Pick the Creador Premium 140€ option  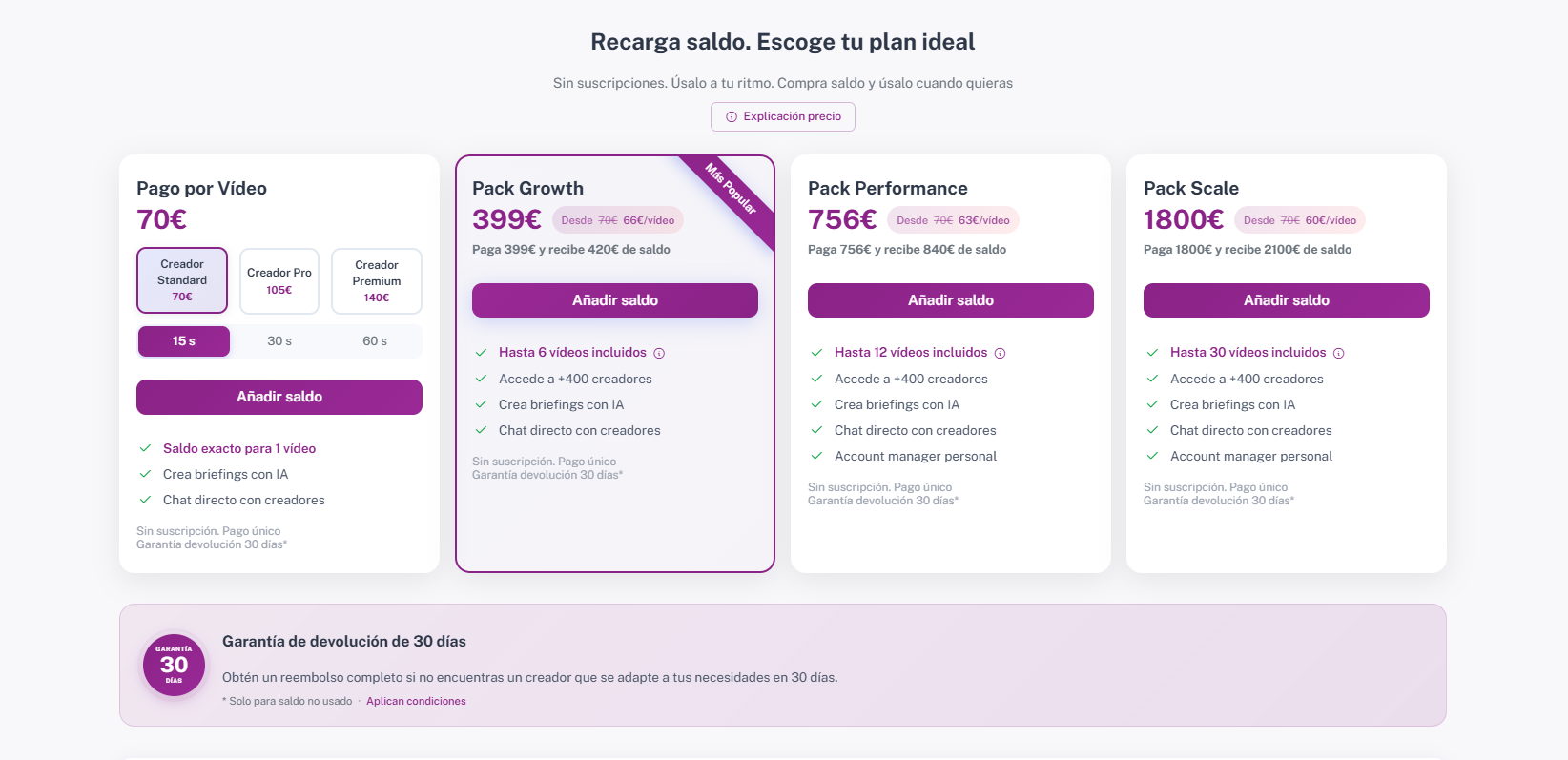(x=377, y=280)
